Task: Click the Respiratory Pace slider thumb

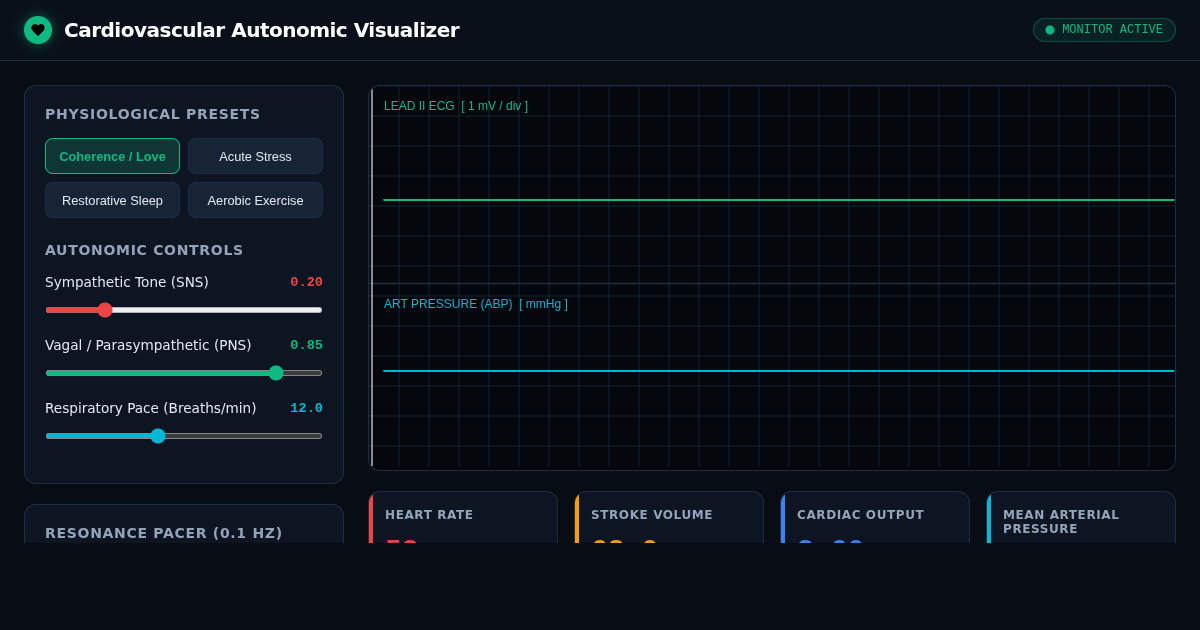Action: click(x=158, y=436)
